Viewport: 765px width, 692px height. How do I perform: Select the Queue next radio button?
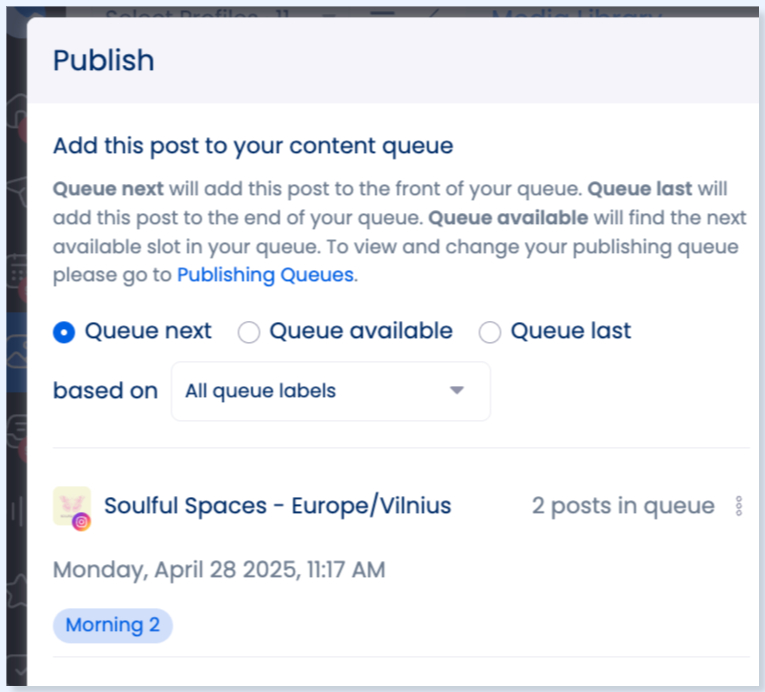[64, 332]
